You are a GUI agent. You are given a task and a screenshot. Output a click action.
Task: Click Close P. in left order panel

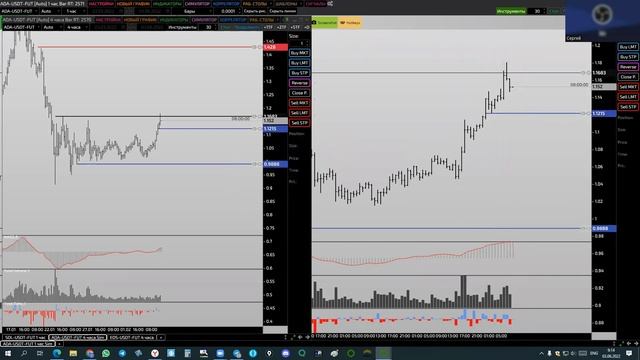pyautogui.click(x=299, y=93)
